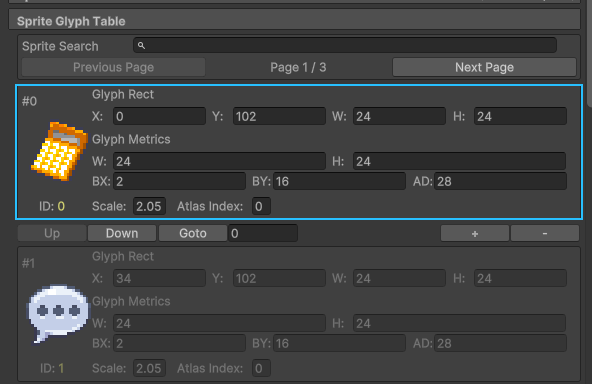The image size is (592, 384).
Task: Click the ID: 0 label
Action: (52, 206)
